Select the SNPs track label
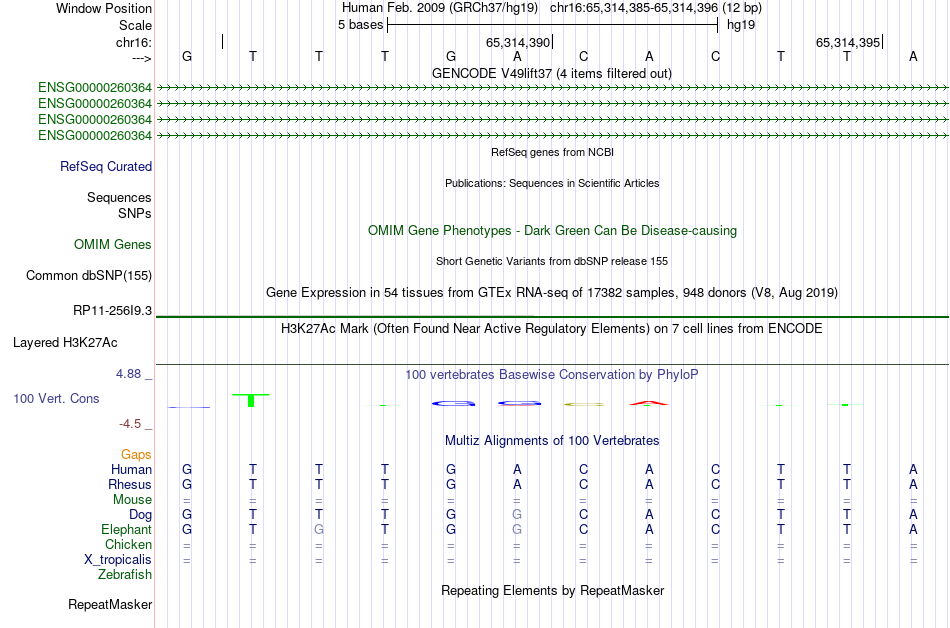 click(x=135, y=213)
